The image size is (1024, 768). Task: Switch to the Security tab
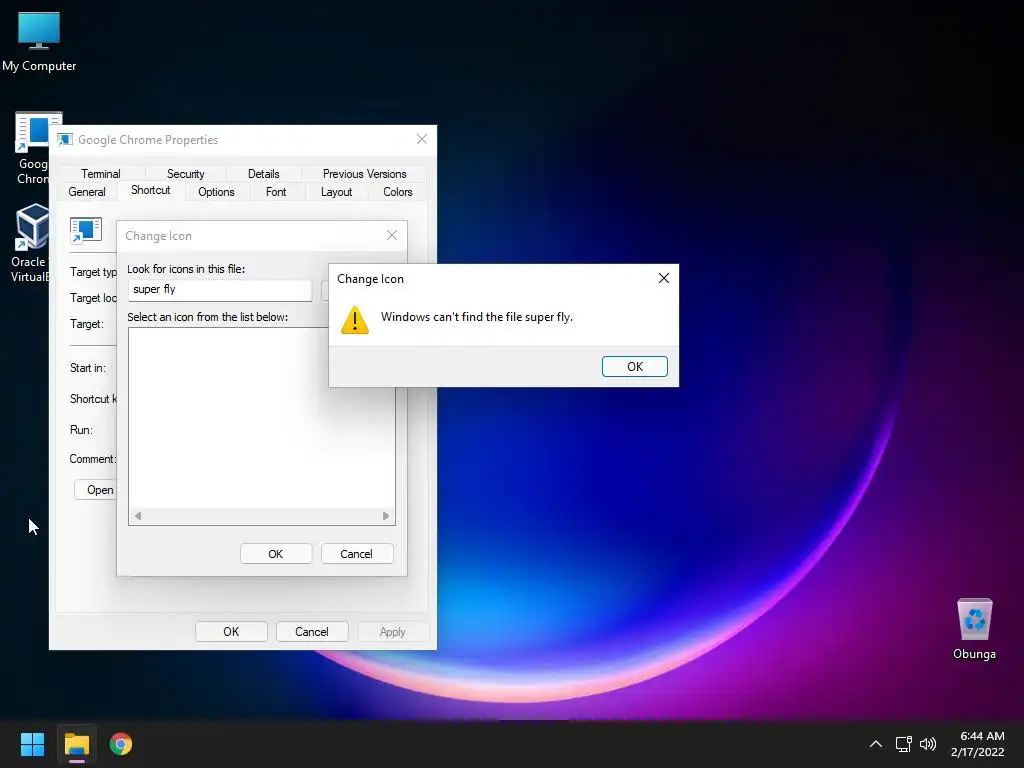click(185, 174)
